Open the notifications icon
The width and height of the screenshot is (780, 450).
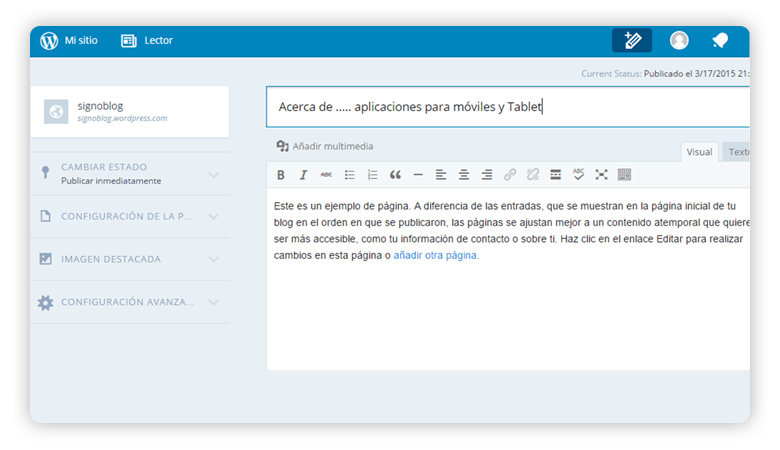(720, 40)
